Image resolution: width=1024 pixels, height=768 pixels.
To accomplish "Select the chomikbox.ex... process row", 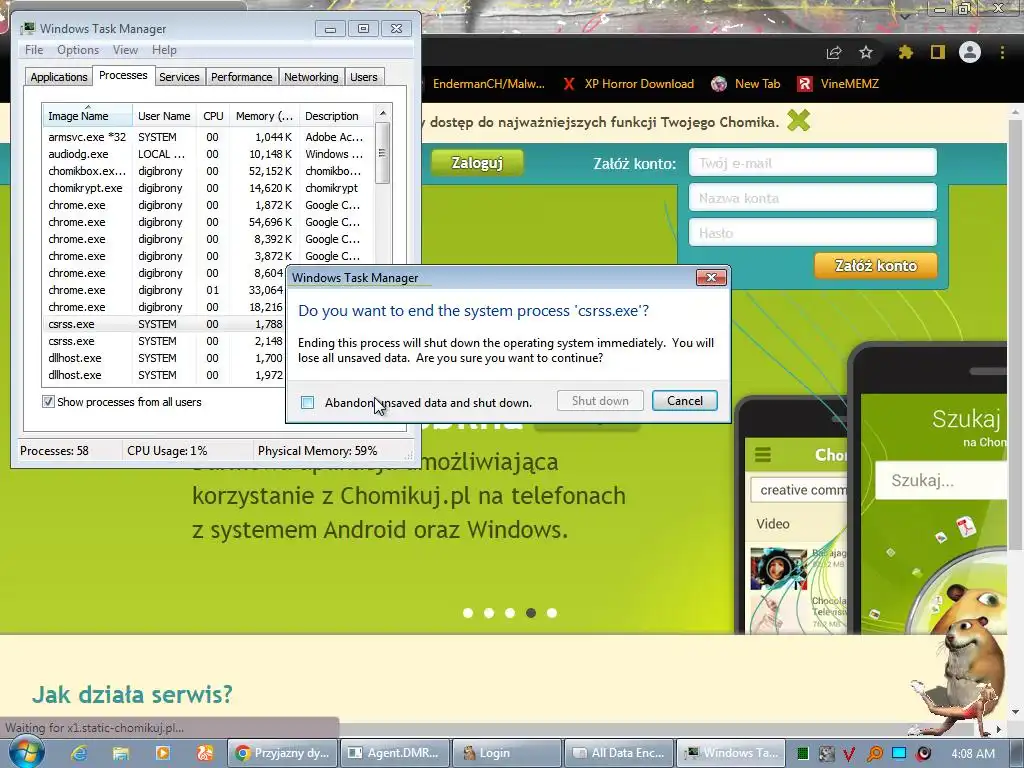I will [208, 171].
